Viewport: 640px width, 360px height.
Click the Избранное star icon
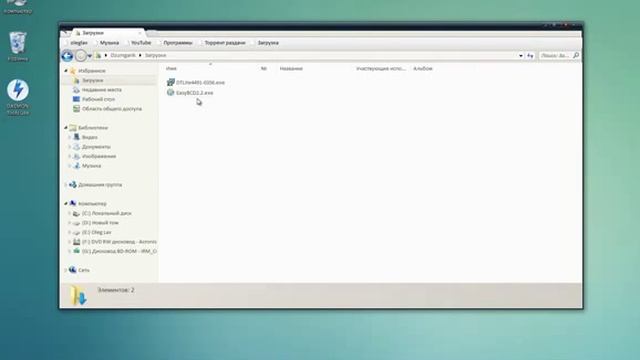tap(73, 71)
